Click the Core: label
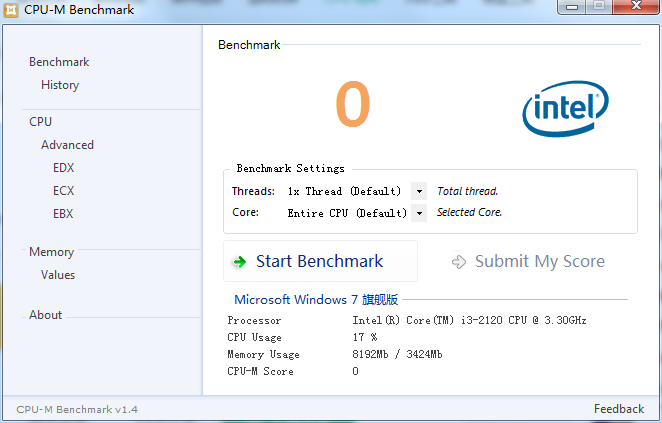Screen dimensions: 662x423 point(246,212)
